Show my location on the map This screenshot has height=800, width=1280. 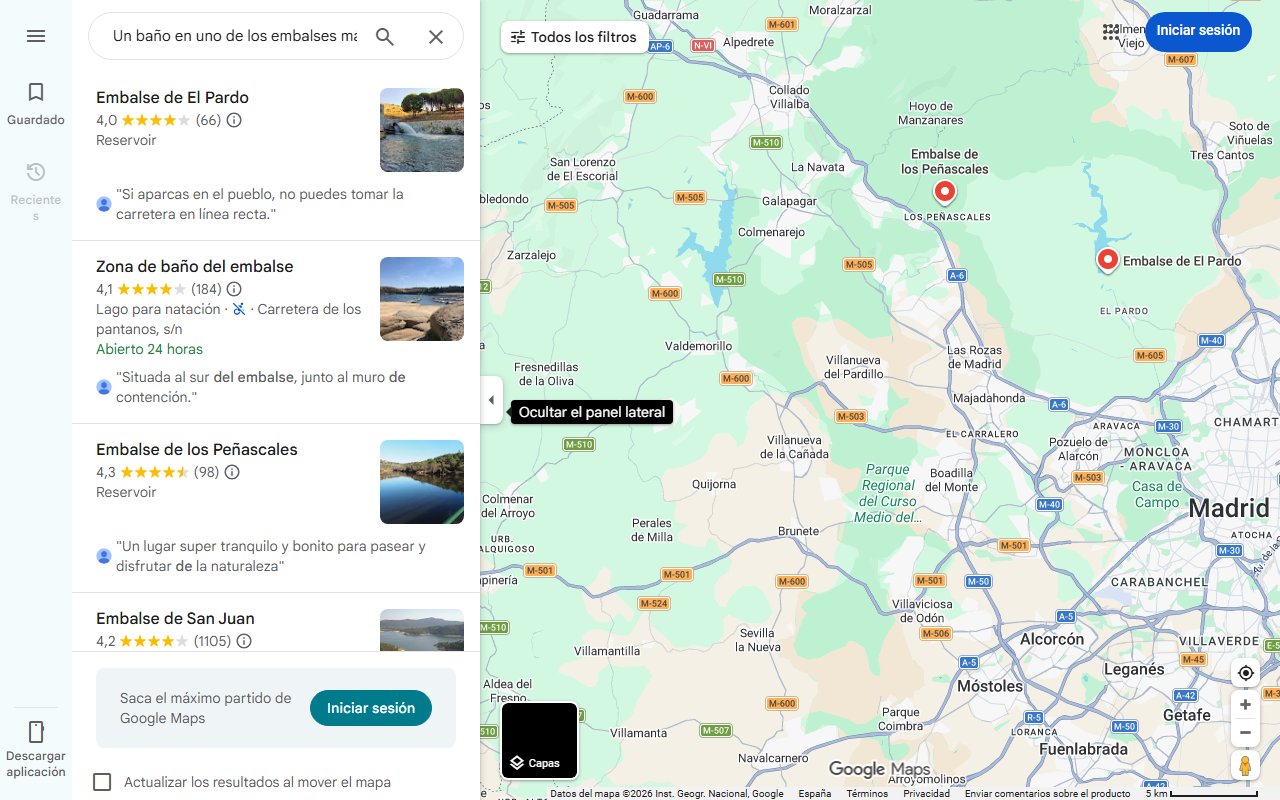click(x=1245, y=673)
